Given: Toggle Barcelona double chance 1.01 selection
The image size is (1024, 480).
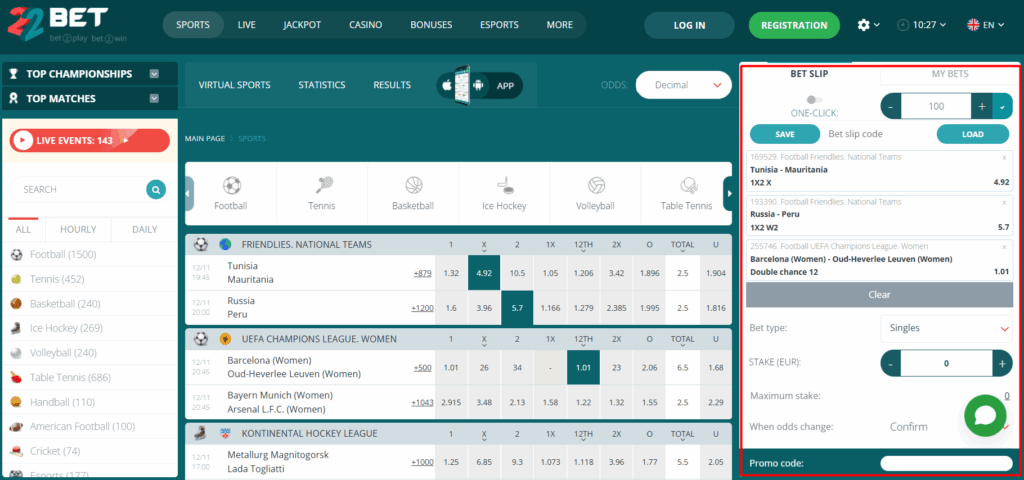Looking at the screenshot, I should click(583, 368).
